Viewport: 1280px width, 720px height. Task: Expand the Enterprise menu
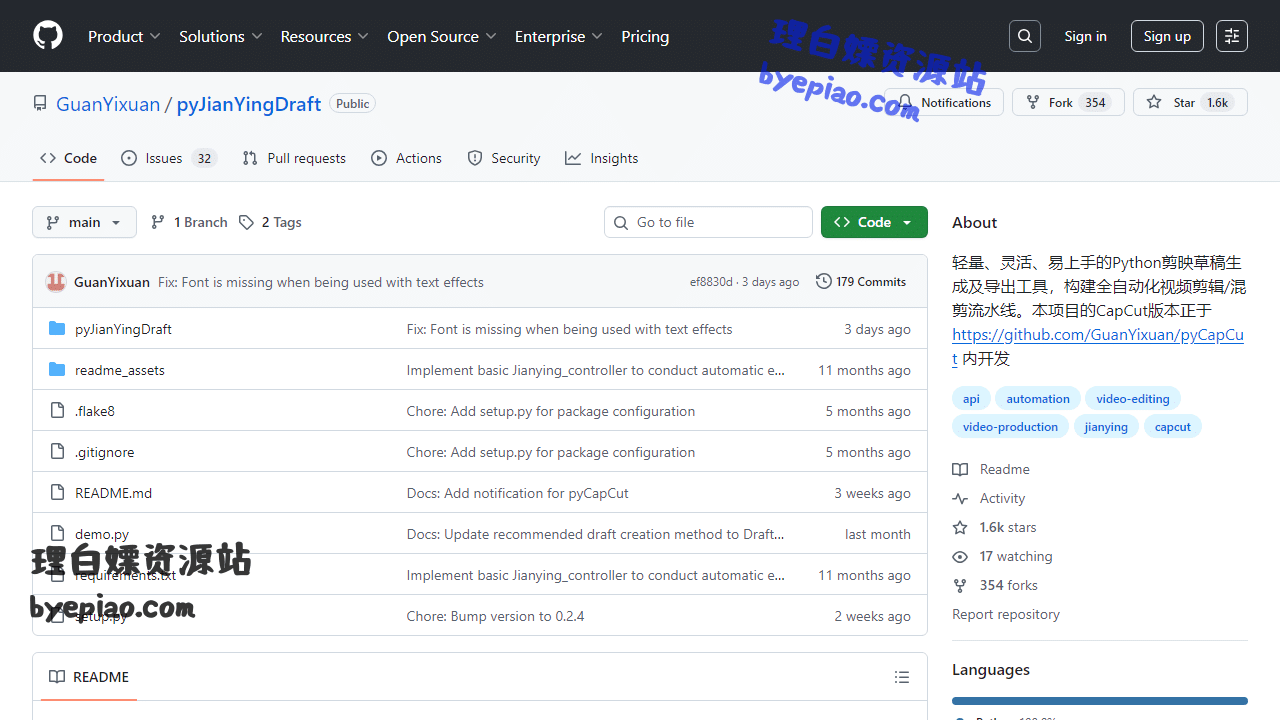point(559,36)
